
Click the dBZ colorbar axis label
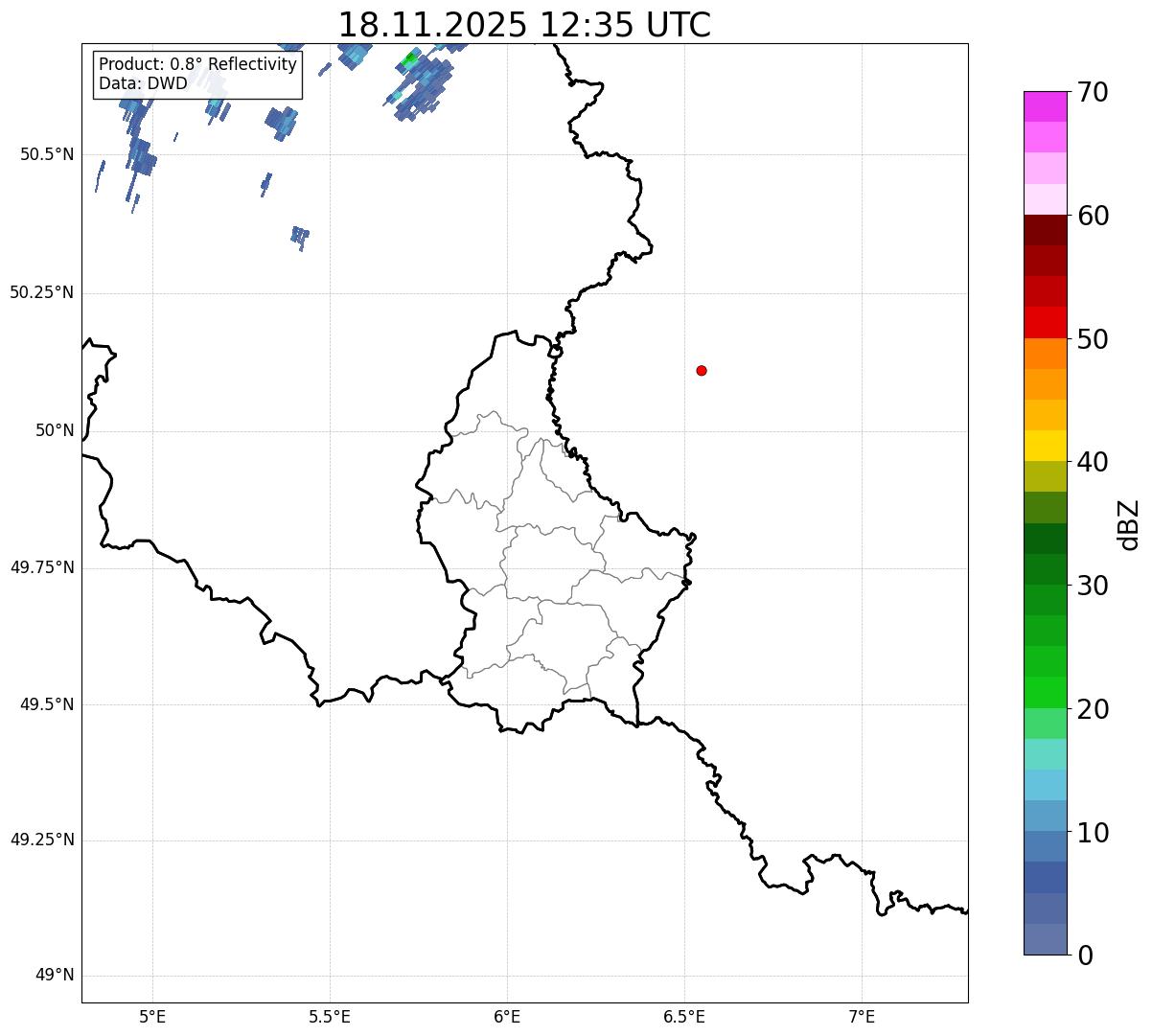pos(1128,524)
